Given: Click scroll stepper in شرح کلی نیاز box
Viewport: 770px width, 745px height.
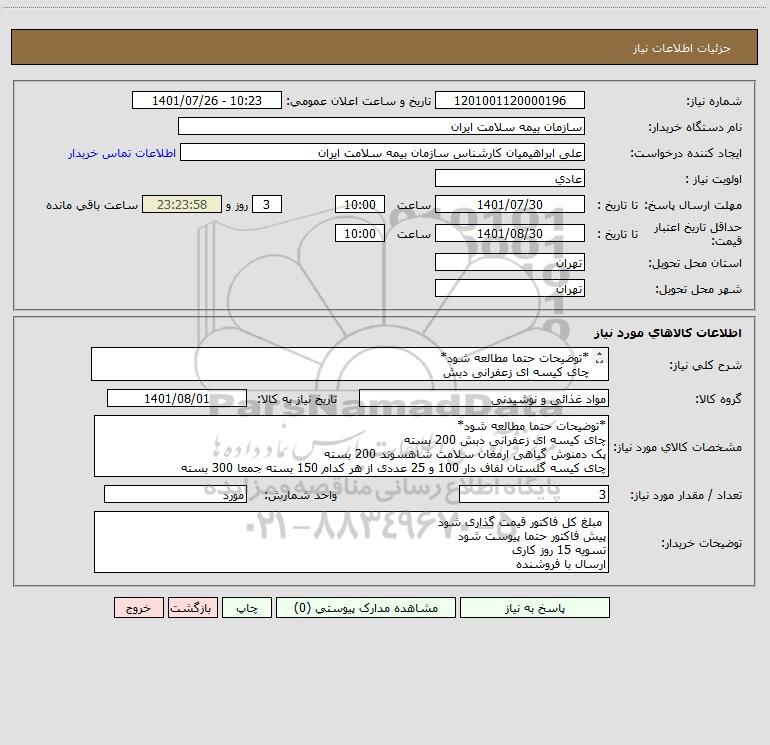Looking at the screenshot, I should click(599, 358).
